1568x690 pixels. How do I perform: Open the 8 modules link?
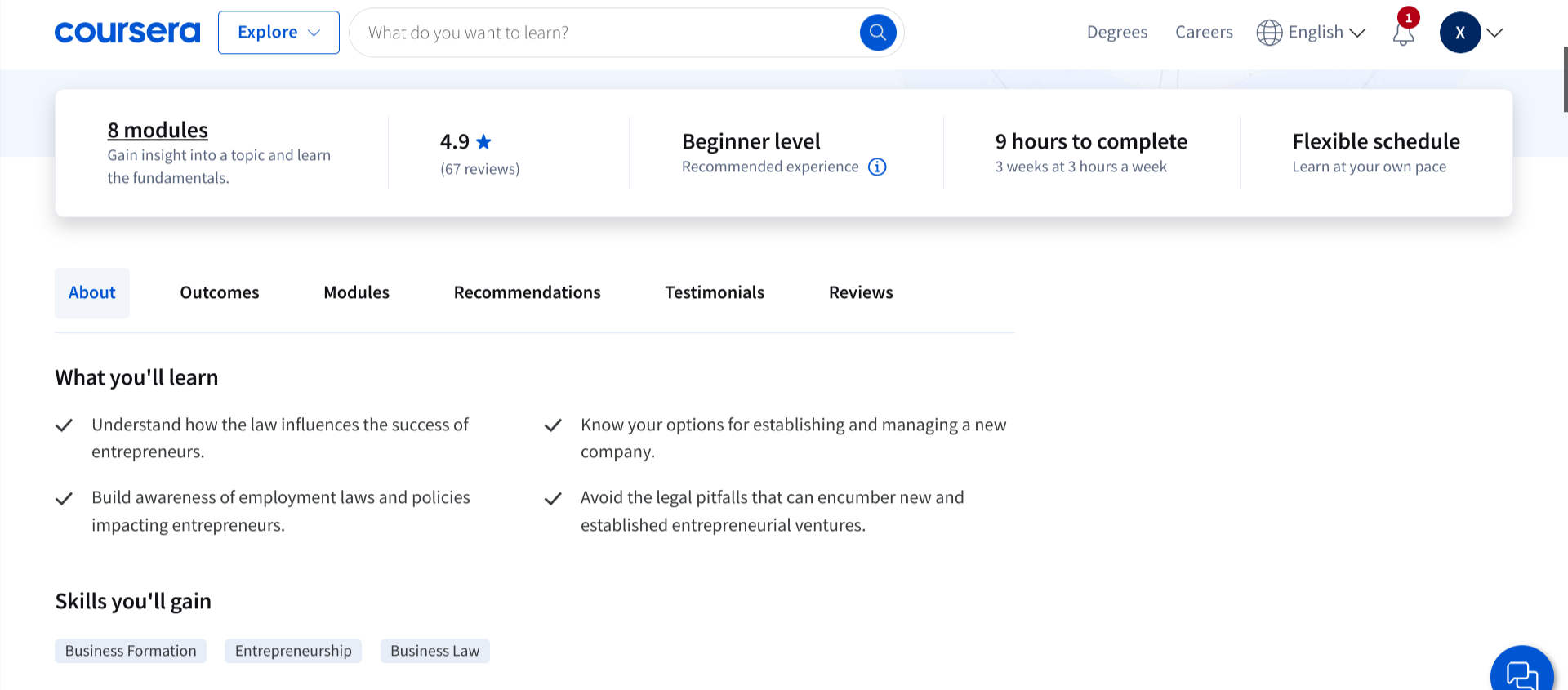(158, 130)
